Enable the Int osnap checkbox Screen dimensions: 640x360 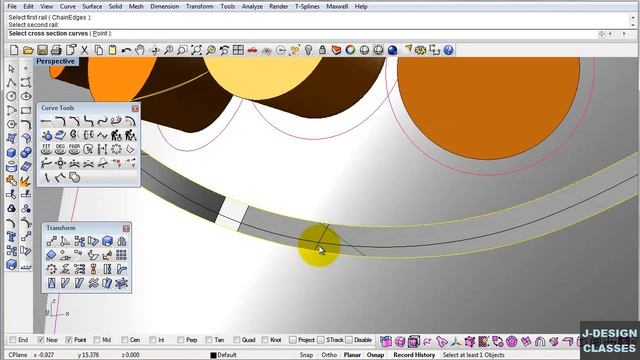153,340
